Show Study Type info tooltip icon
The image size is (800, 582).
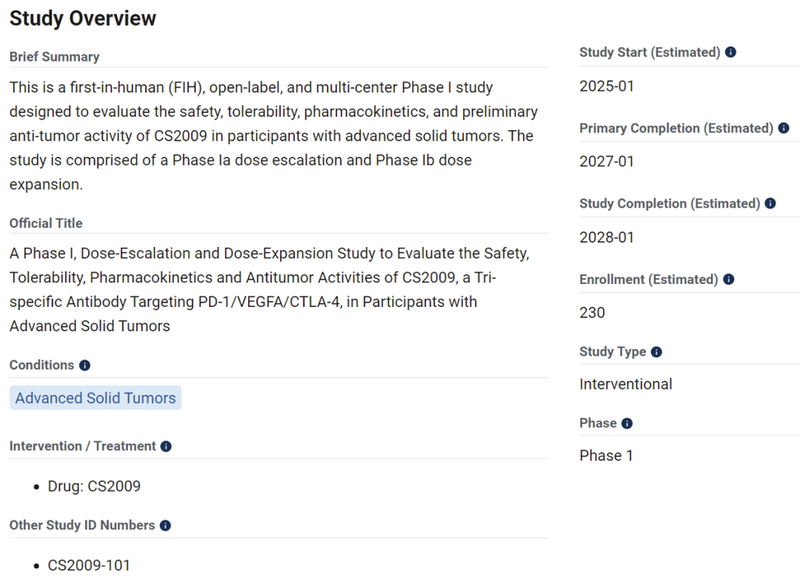656,352
